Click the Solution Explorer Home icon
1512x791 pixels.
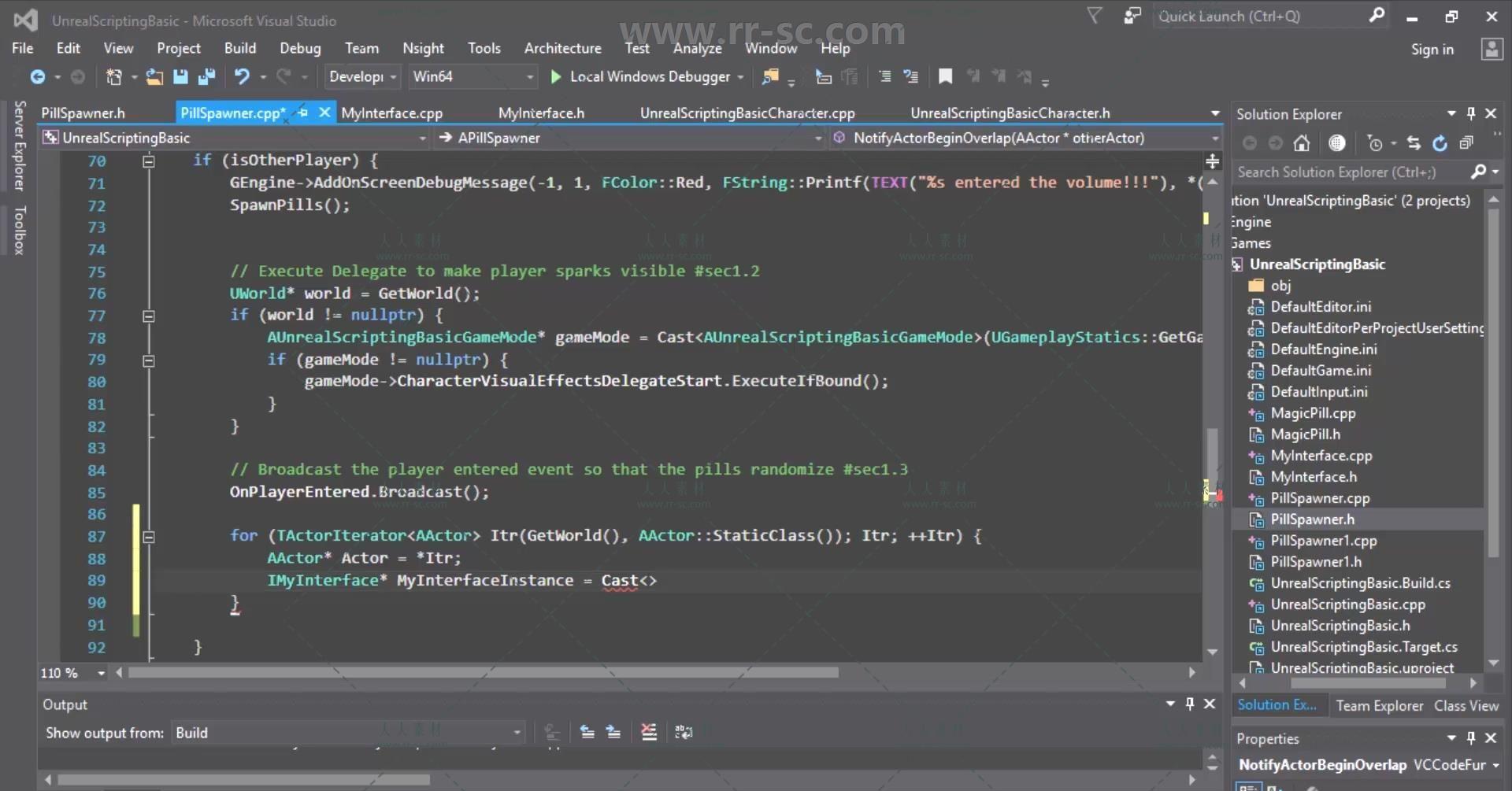(1302, 143)
